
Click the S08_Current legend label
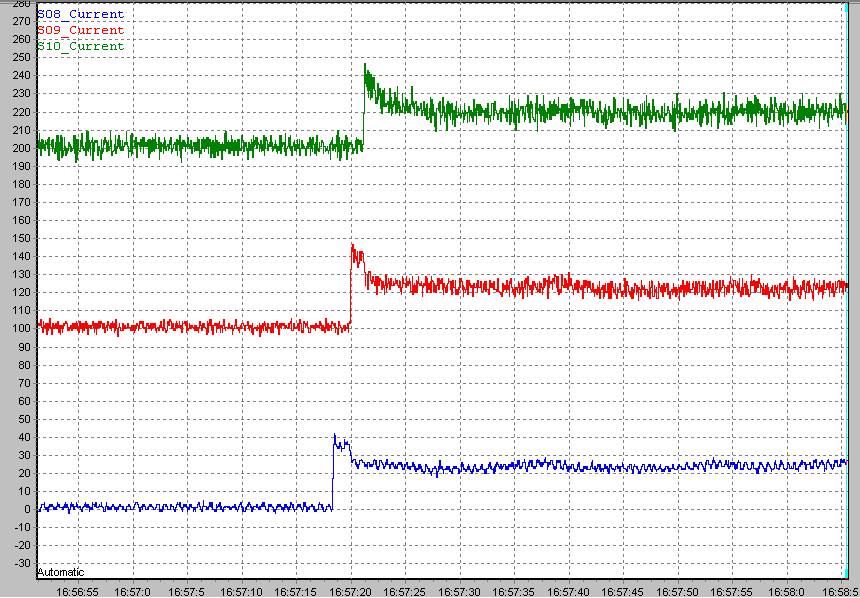[x=80, y=15]
